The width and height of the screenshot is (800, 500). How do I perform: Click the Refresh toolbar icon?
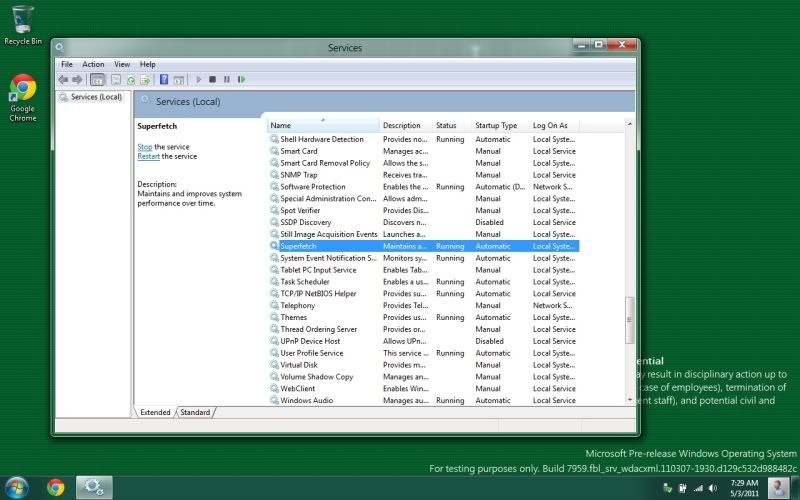(131, 80)
